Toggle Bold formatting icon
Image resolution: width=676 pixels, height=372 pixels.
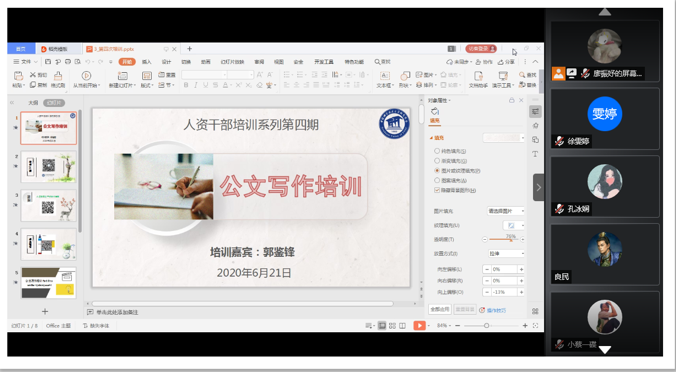coord(186,85)
